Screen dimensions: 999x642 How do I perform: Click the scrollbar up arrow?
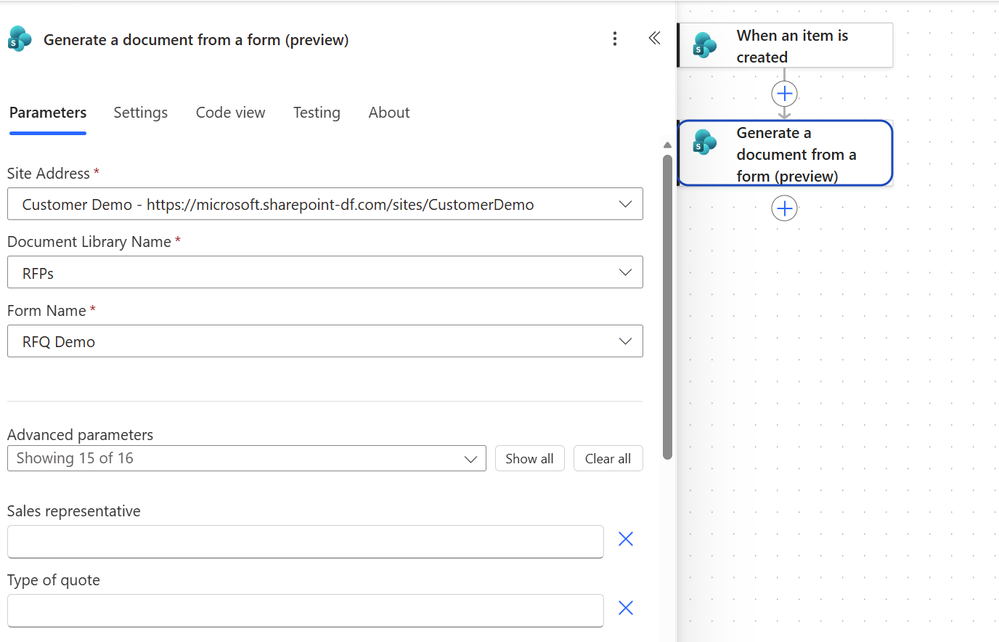click(667, 145)
